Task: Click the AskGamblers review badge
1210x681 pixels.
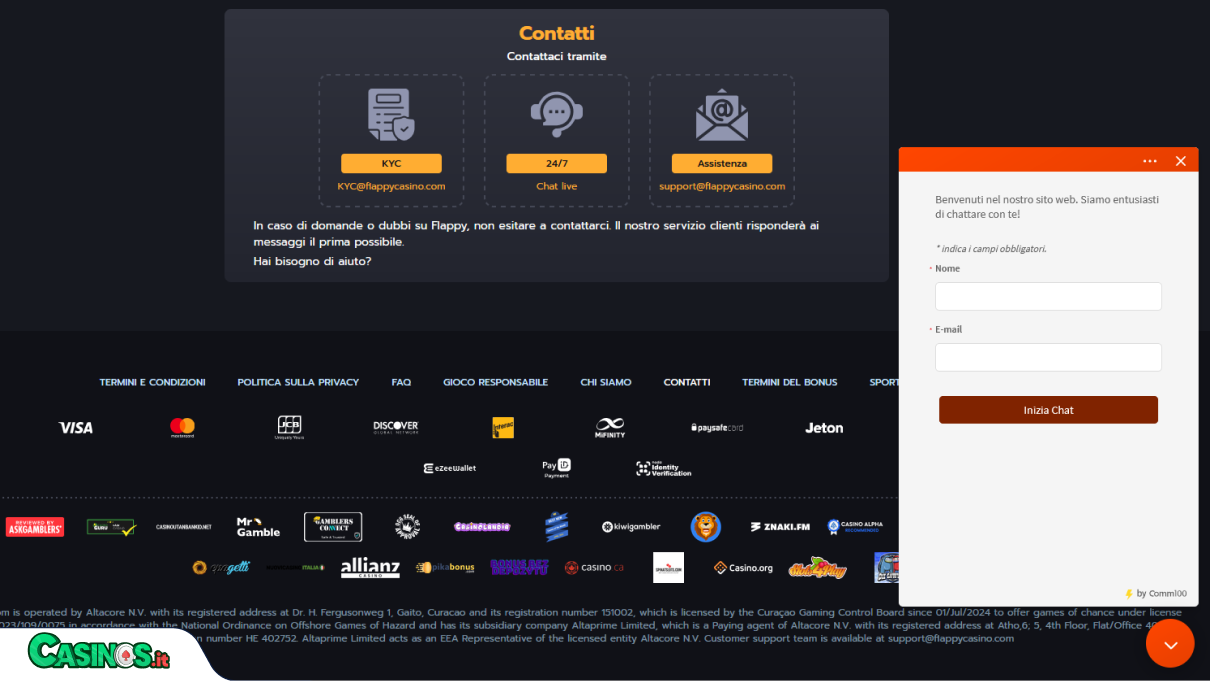Action: [x=35, y=527]
